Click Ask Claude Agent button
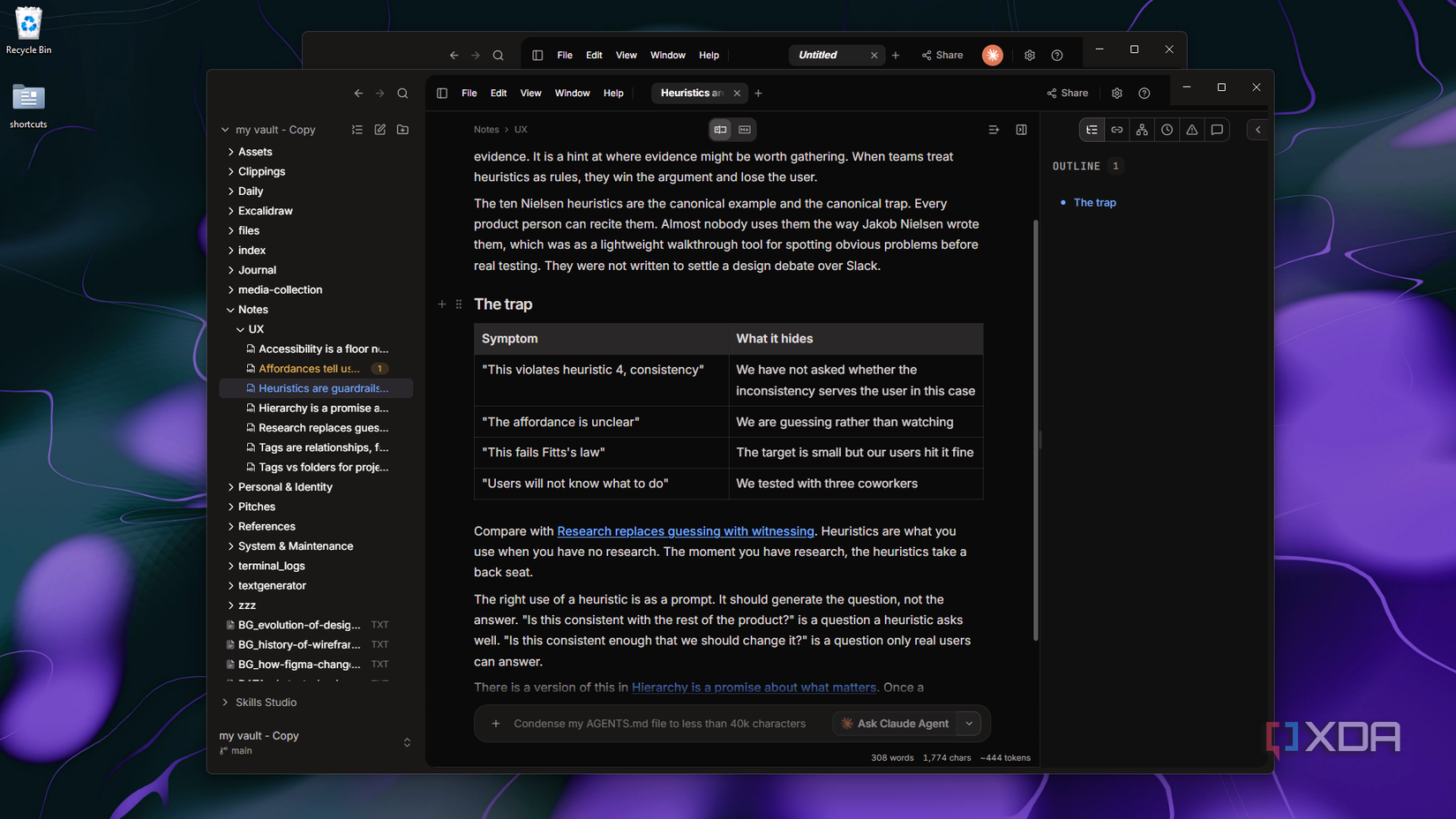 point(895,724)
